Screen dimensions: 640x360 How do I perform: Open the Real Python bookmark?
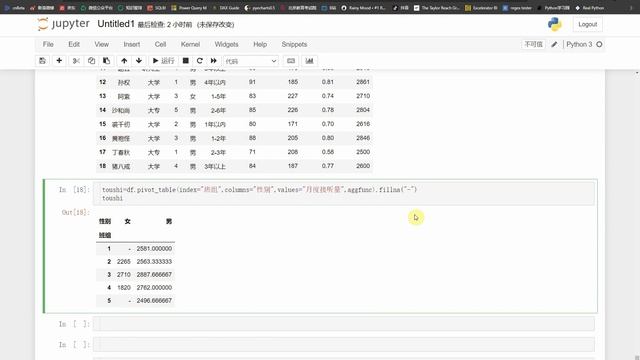coord(590,8)
